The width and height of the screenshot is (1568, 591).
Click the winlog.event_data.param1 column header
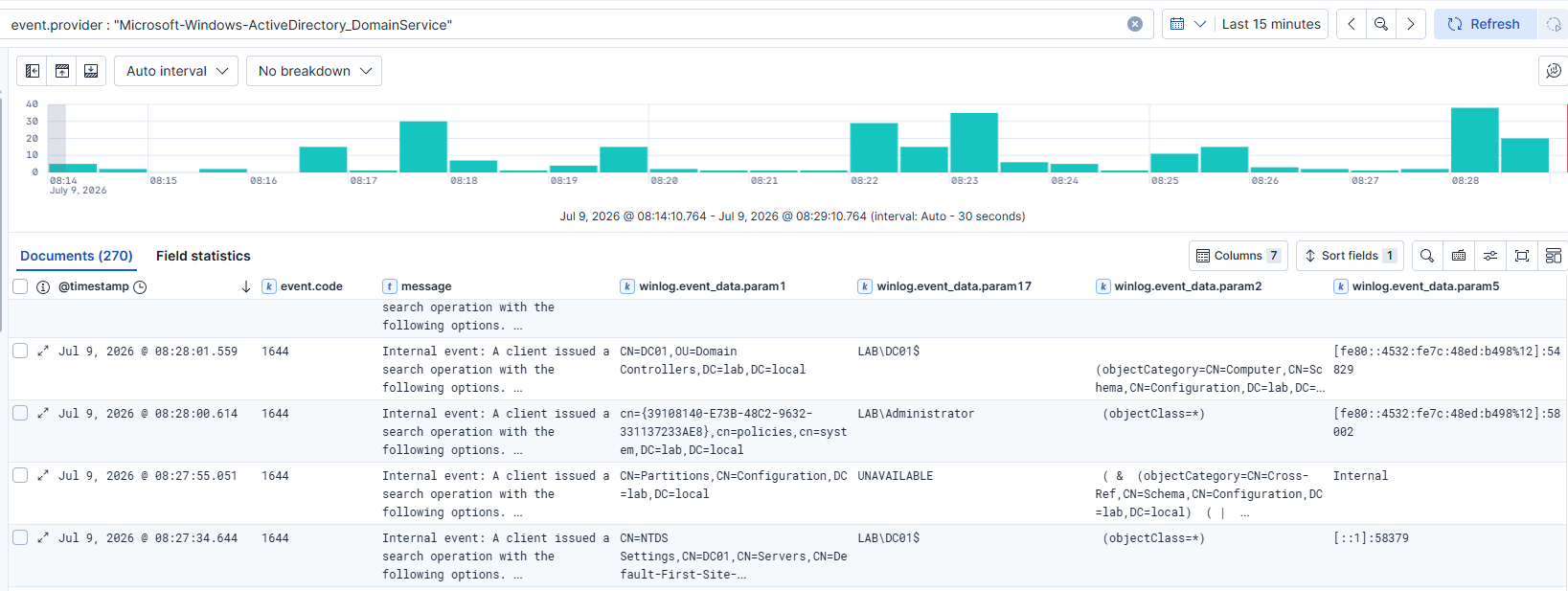click(712, 286)
